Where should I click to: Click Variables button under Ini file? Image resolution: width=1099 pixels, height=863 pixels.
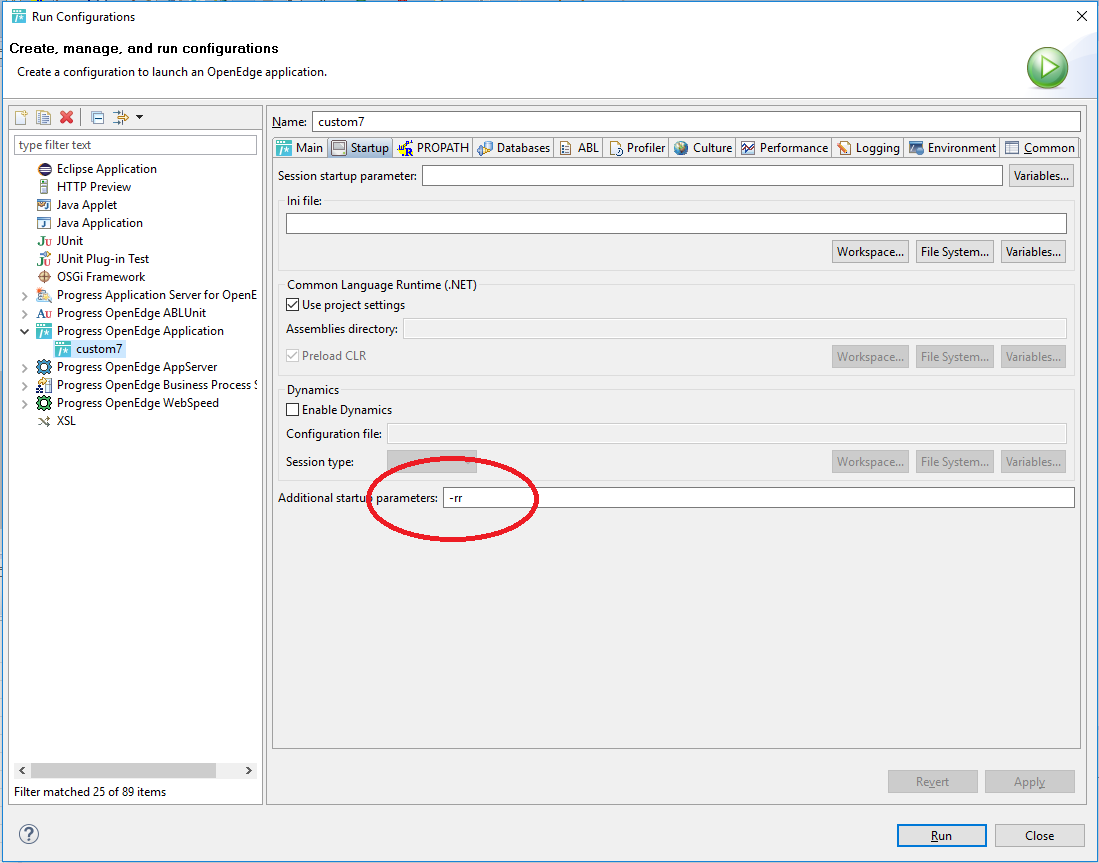point(1033,252)
